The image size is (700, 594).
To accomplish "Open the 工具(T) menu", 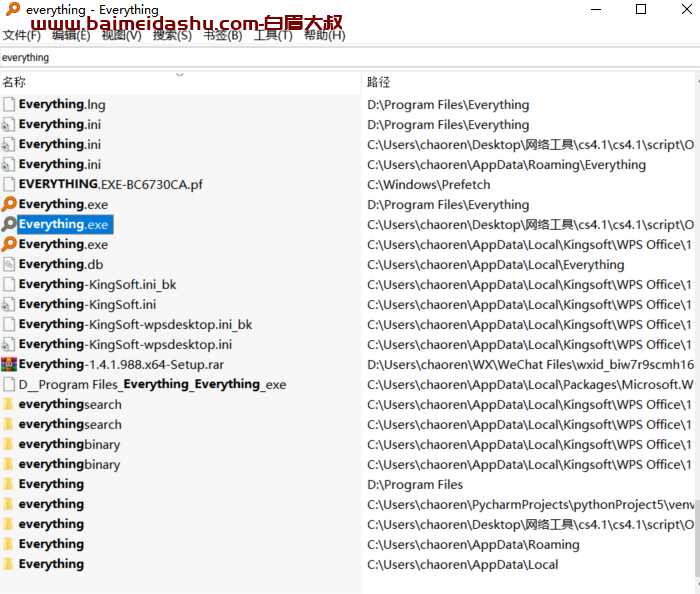I will coord(273,35).
